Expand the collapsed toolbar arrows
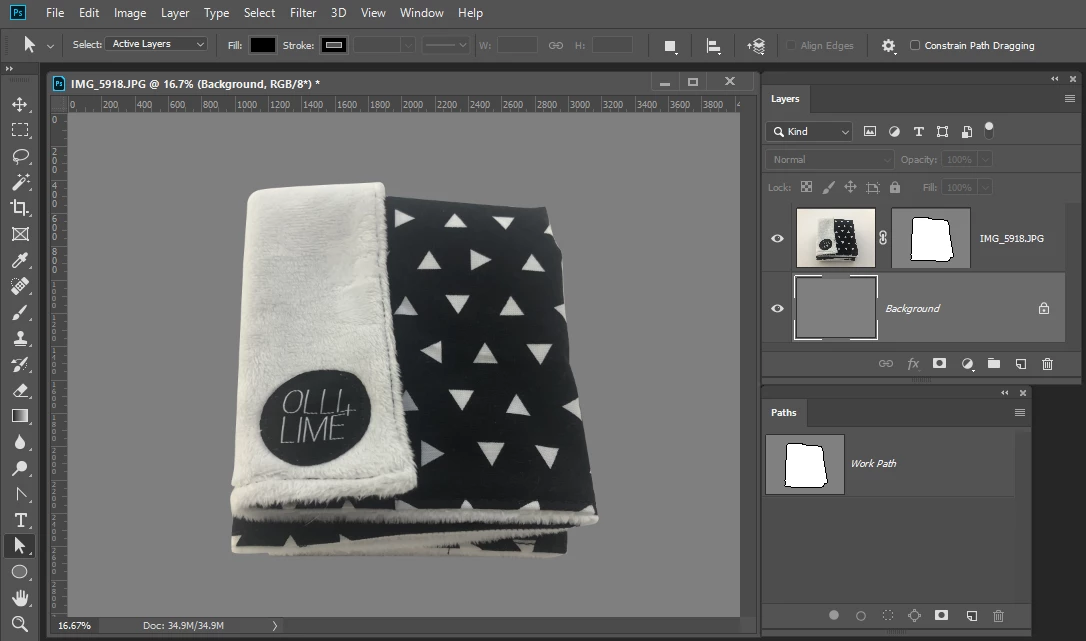Viewport: 1086px width, 641px height. pos(9,69)
